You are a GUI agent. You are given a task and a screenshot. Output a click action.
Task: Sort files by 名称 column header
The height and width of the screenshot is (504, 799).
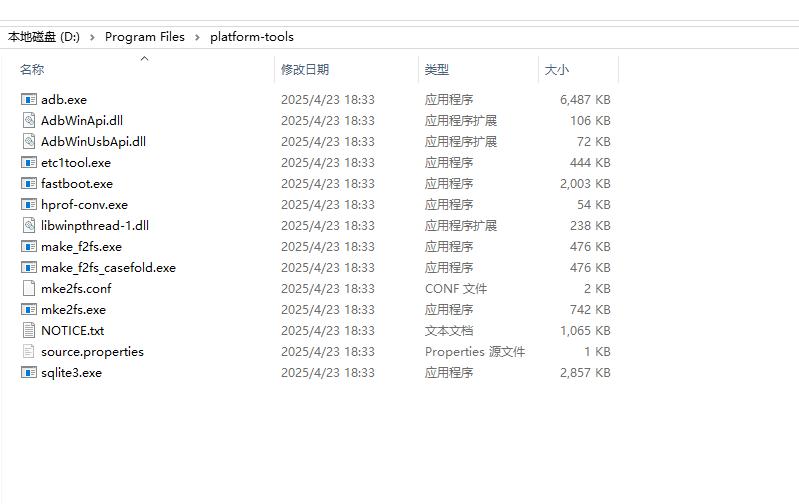[x=32, y=69]
